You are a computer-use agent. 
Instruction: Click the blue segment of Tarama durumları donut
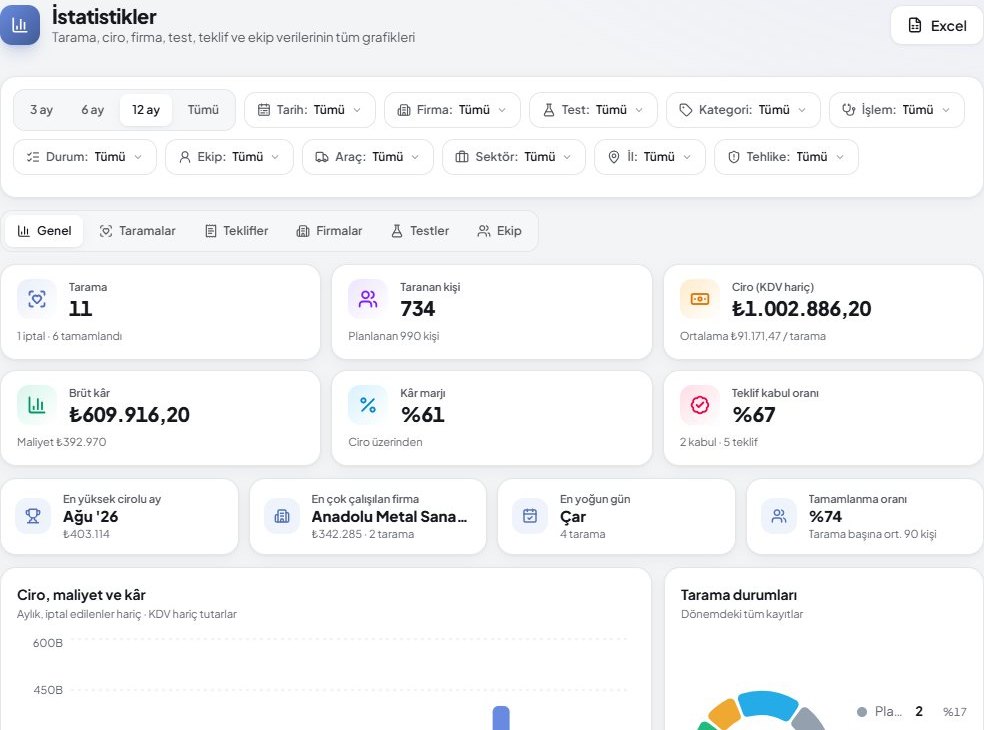coord(767,704)
